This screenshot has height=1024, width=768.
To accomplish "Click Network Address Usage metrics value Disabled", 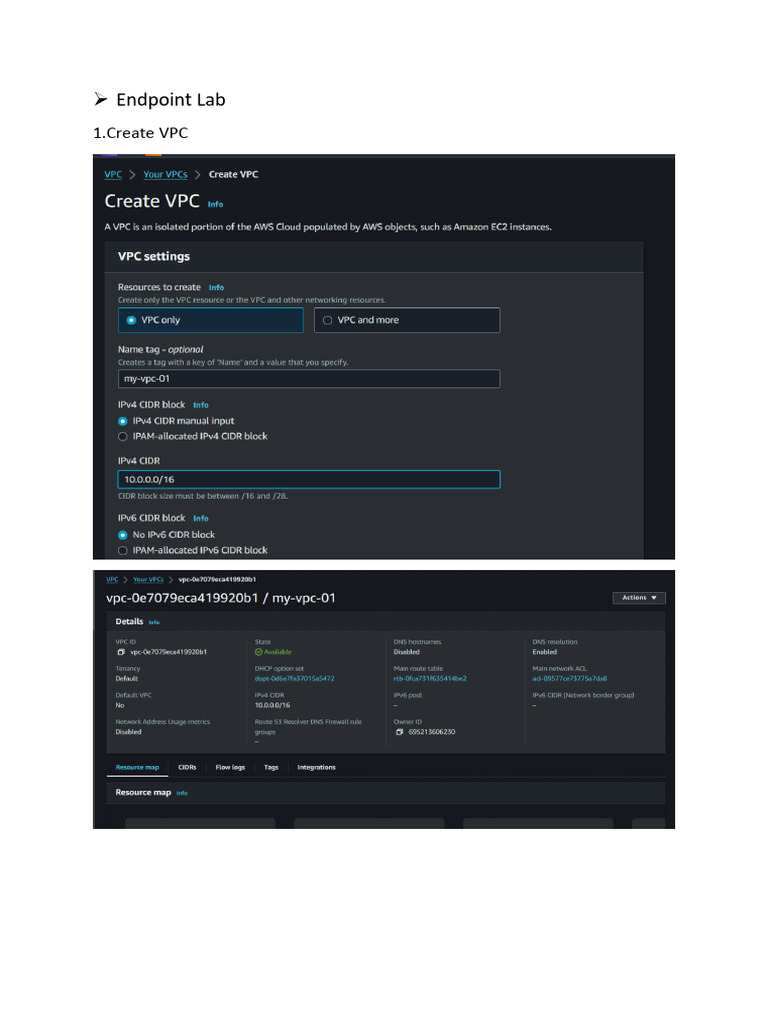I will 129,732.
